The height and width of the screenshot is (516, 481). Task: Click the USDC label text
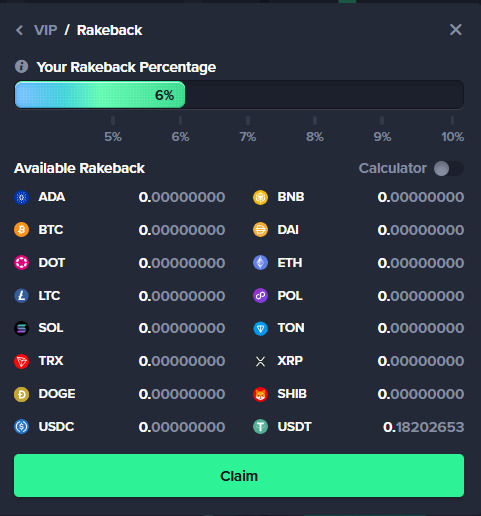coord(56,427)
